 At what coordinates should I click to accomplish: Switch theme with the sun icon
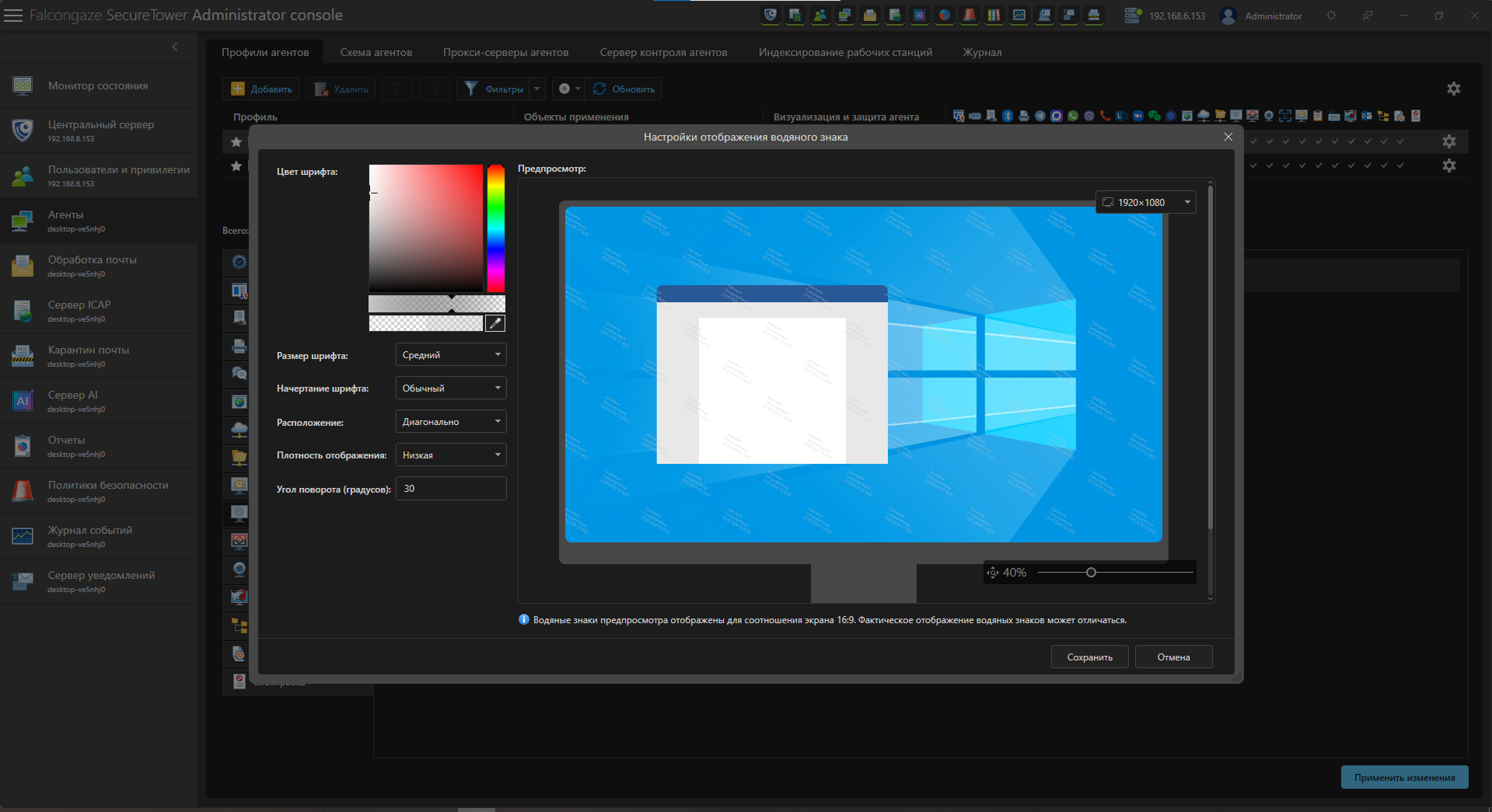click(x=1331, y=16)
